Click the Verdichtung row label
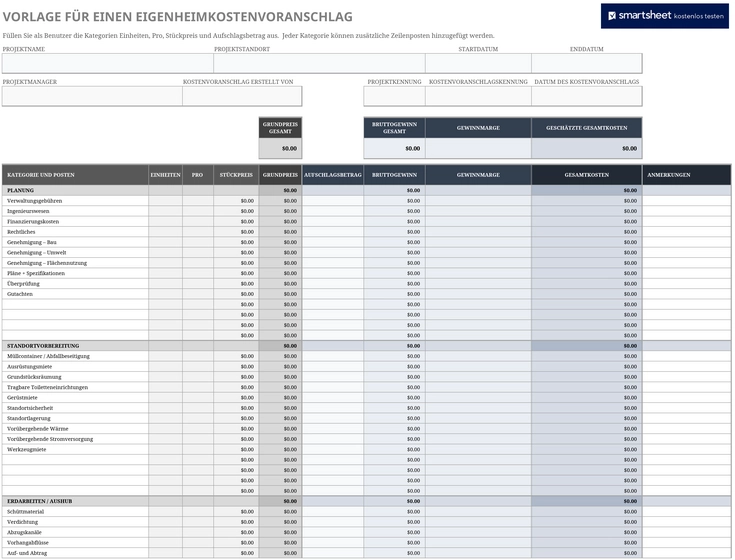This screenshot has width=735, height=560. pos(22,522)
